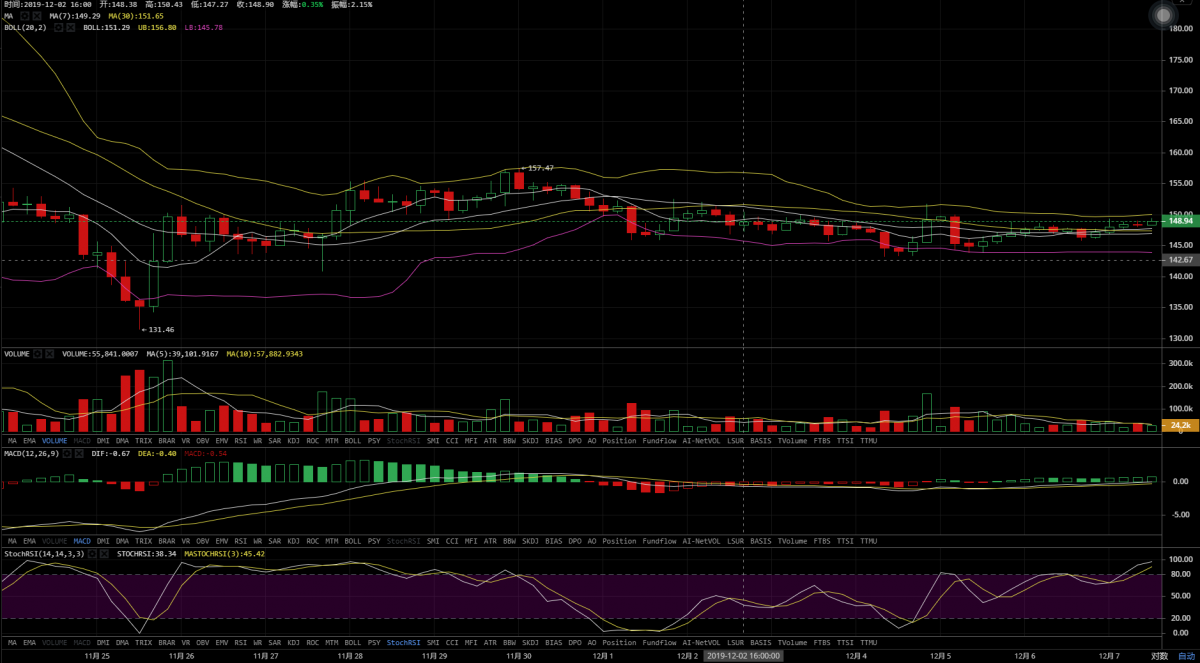1200x663 pixels.
Task: Toggle 对数 logarithmic scale
Action: click(x=1159, y=656)
